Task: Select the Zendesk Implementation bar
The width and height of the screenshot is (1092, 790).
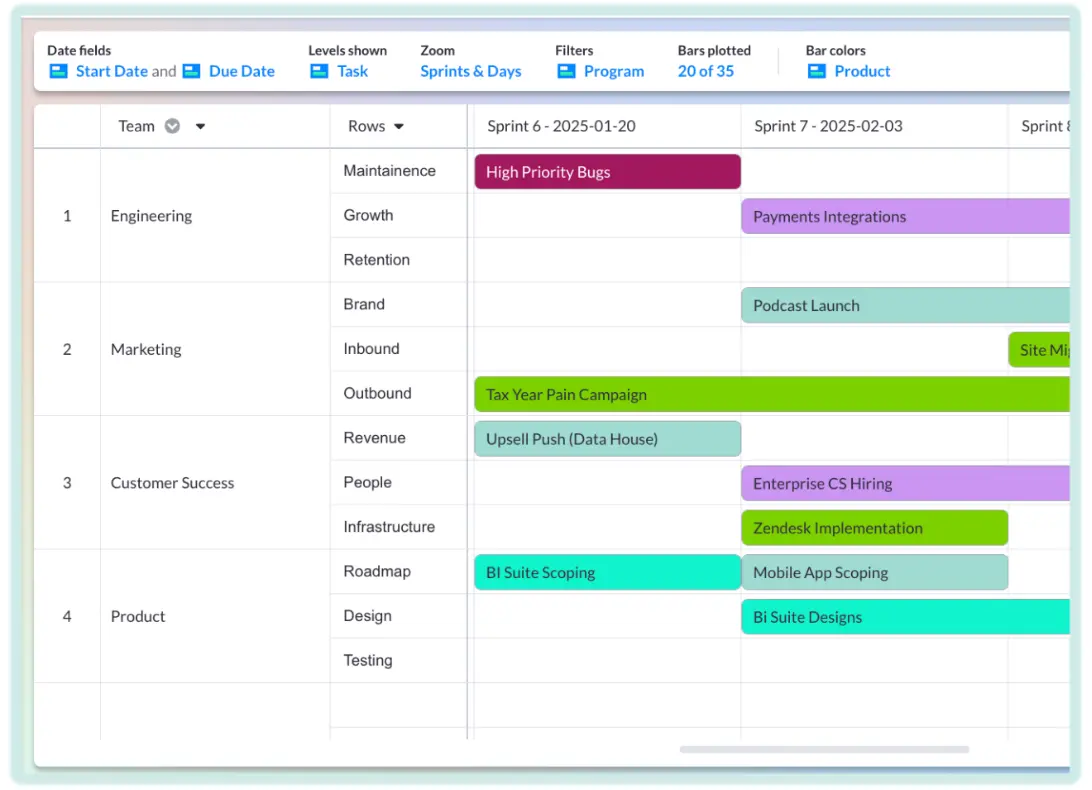Action: (875, 528)
